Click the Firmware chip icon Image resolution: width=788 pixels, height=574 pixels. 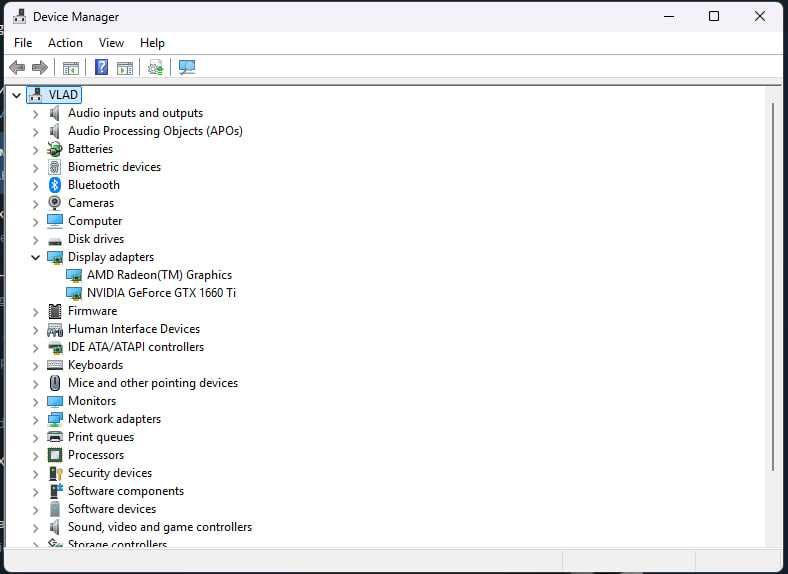coord(55,311)
